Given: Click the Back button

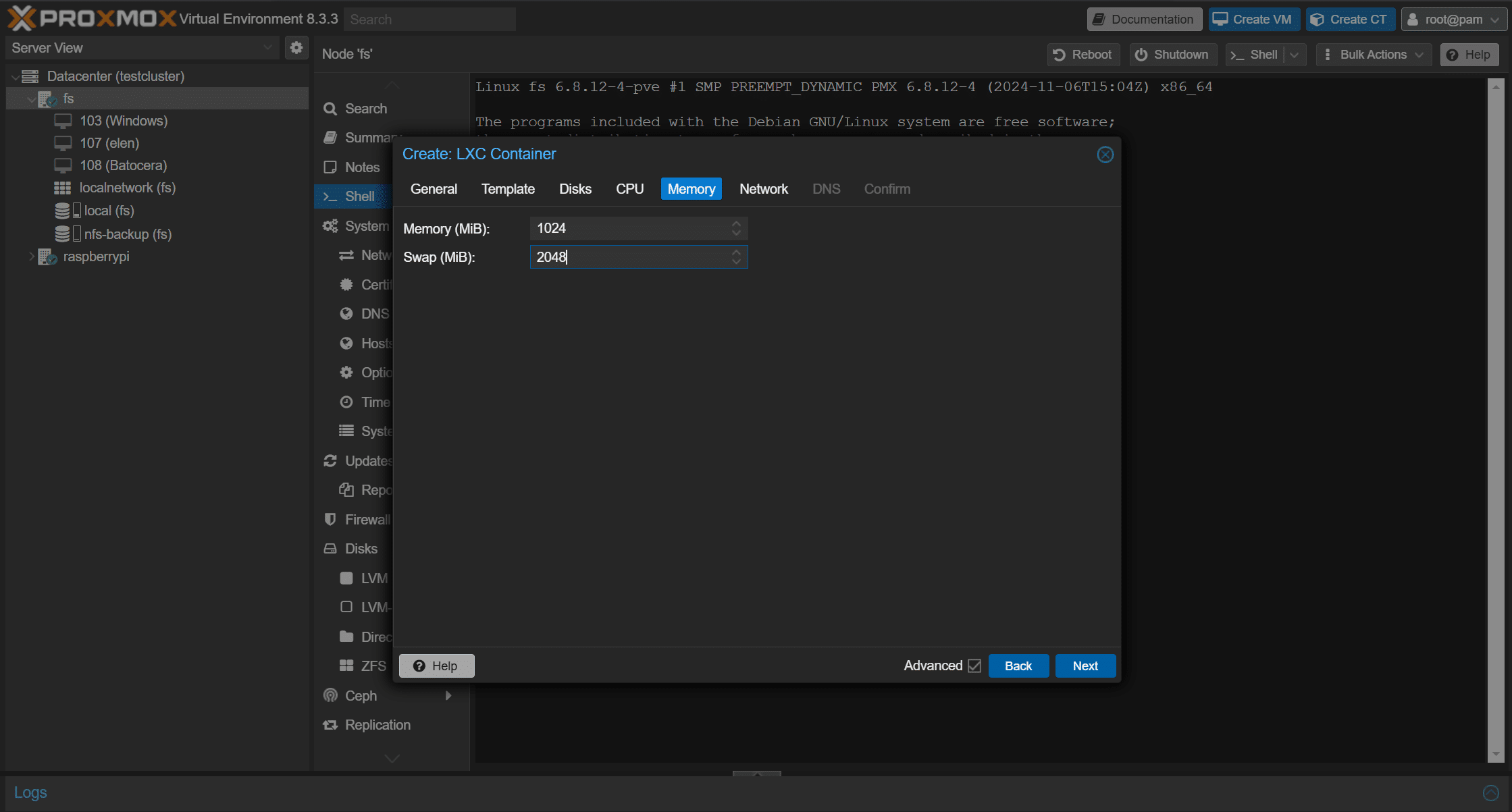Looking at the screenshot, I should pos(1018,666).
